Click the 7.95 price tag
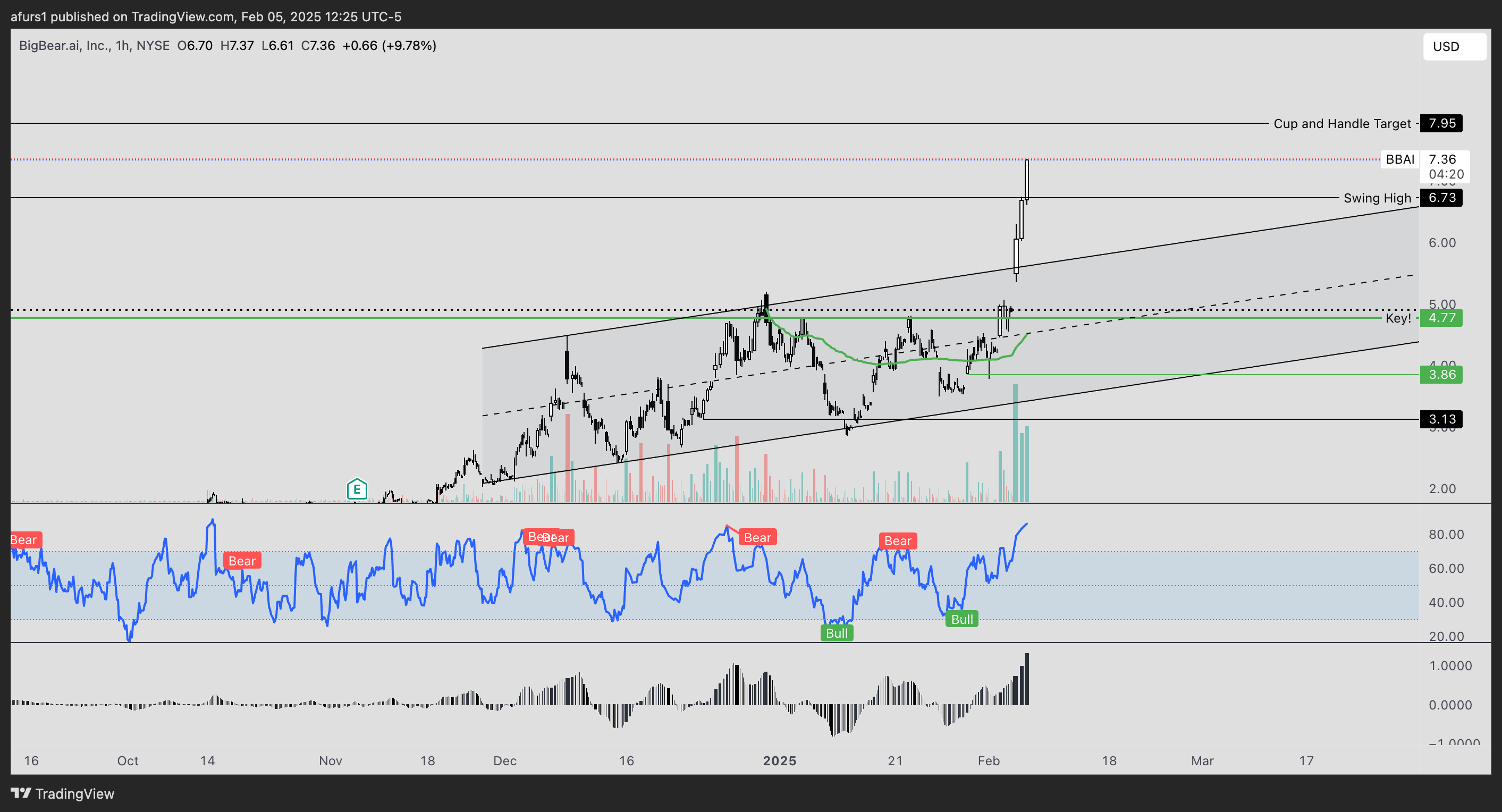The image size is (1502, 812). coord(1441,124)
